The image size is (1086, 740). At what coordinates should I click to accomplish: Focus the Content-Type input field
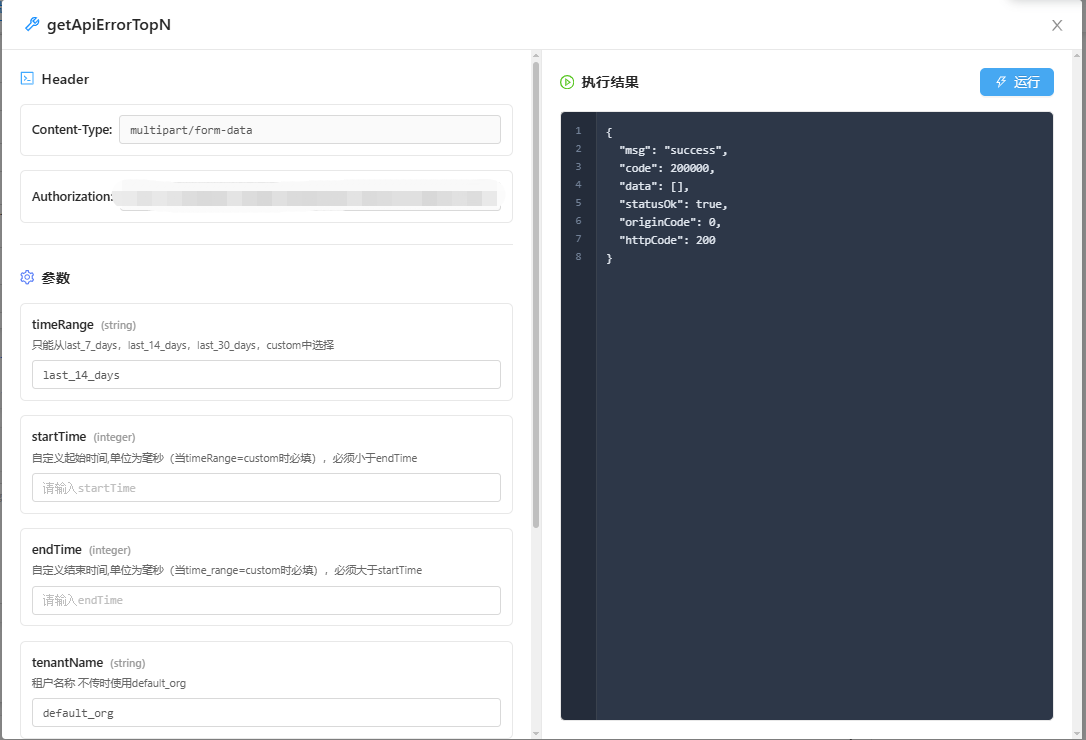pyautogui.click(x=309, y=130)
